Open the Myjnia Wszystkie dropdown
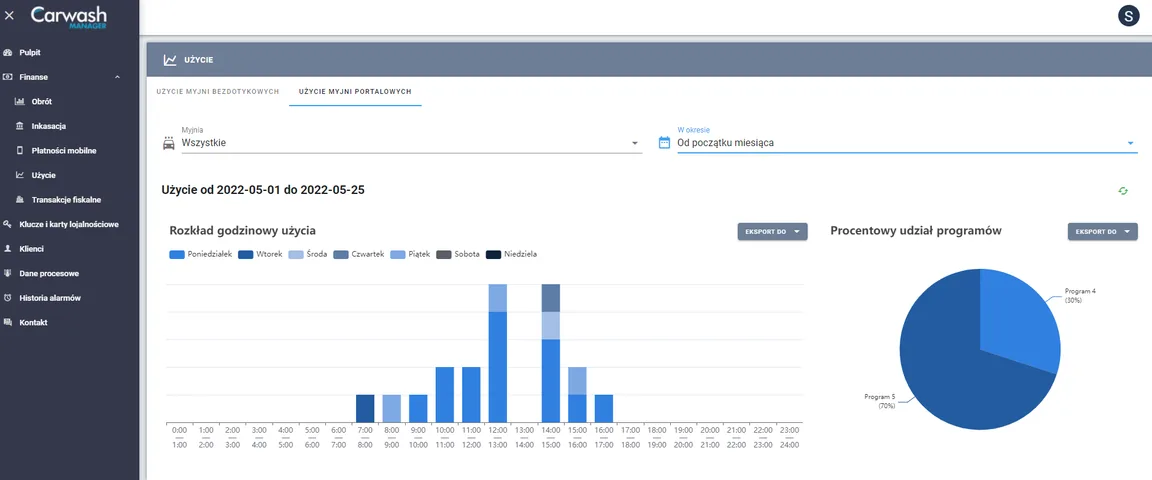Viewport: 1152px width, 480px height. point(411,143)
